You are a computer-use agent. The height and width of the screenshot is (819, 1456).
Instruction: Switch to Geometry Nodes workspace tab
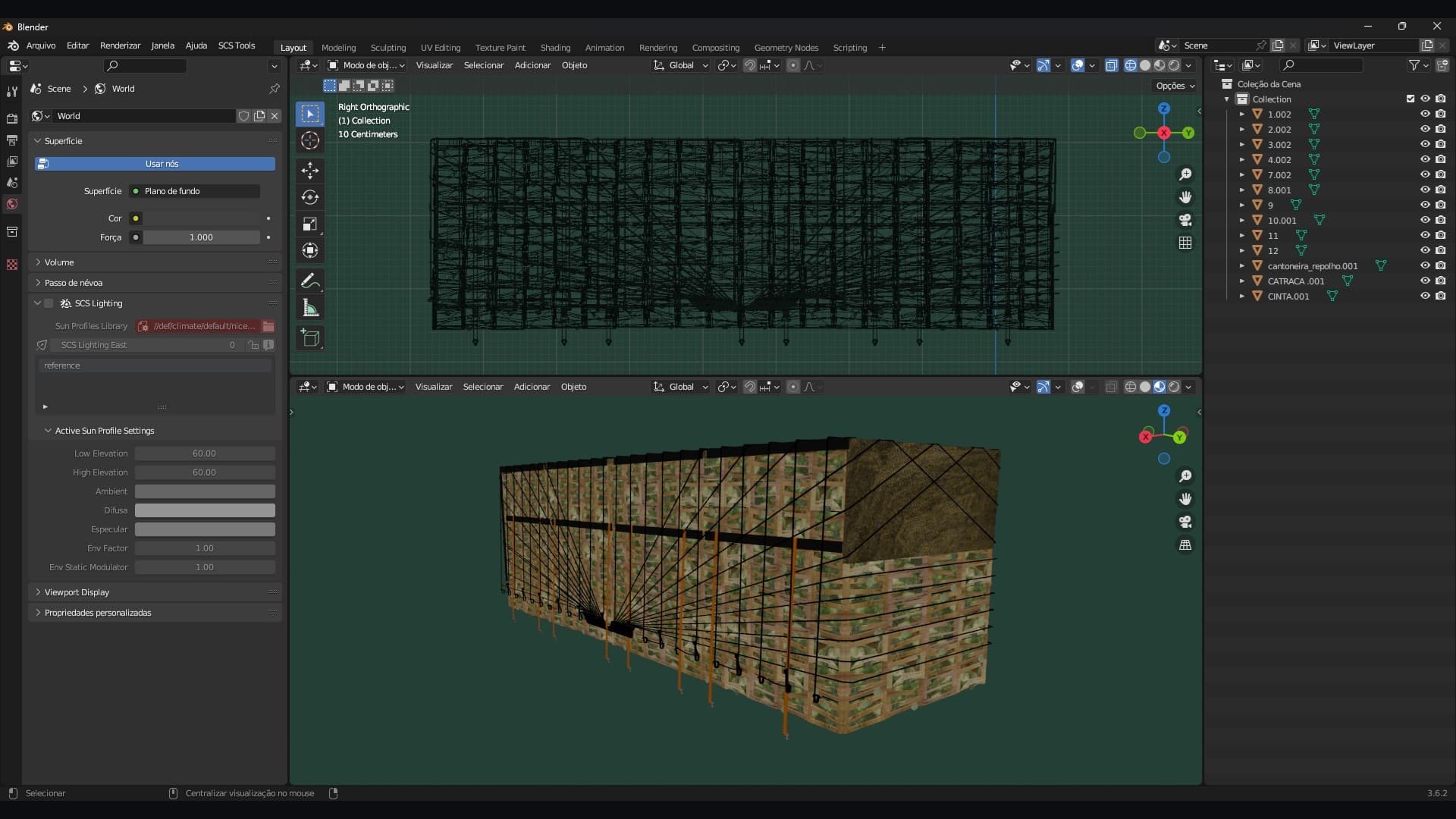point(786,48)
